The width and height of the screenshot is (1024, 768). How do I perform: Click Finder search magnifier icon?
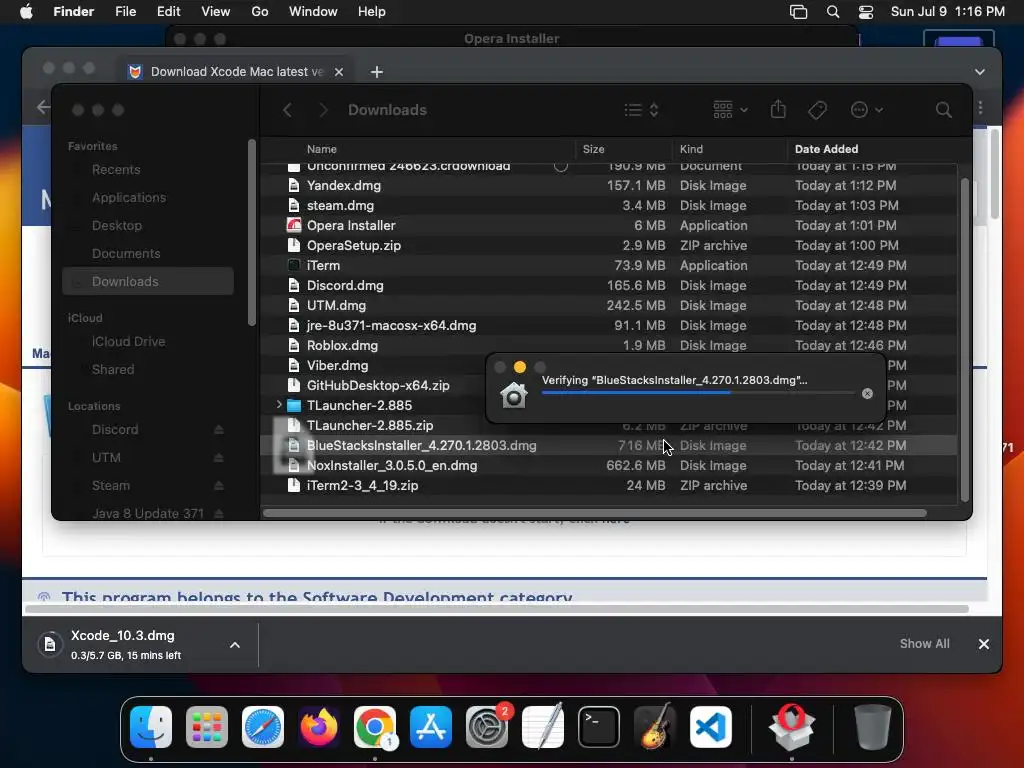943,110
